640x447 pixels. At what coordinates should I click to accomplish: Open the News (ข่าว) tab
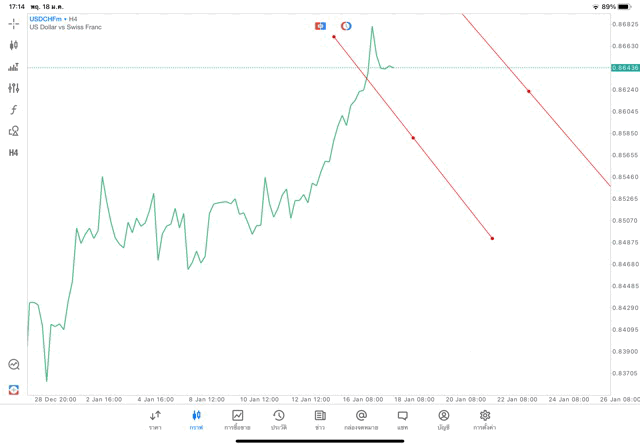pyautogui.click(x=320, y=420)
